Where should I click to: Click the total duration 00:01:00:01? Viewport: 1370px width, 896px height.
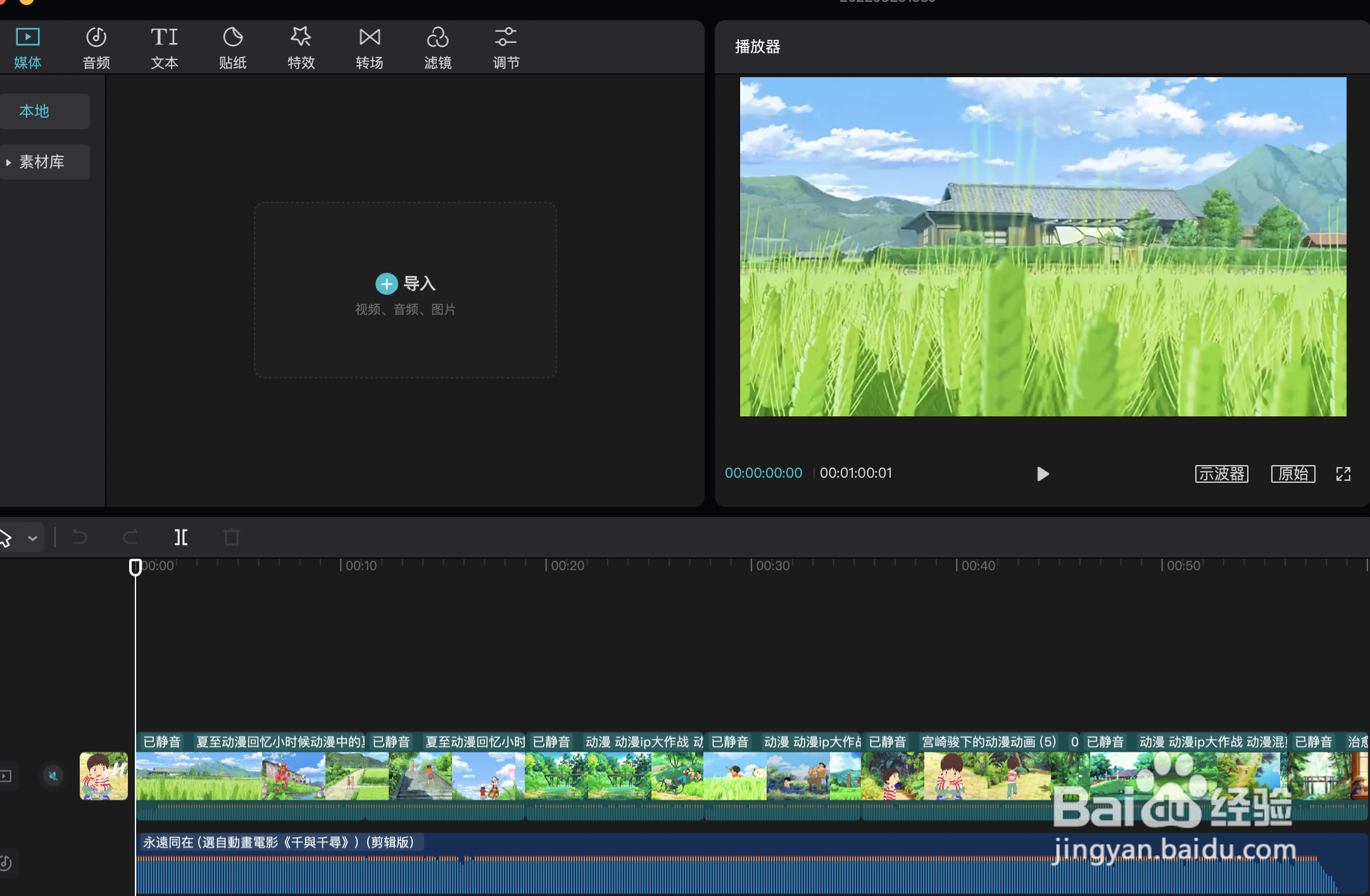click(x=856, y=473)
